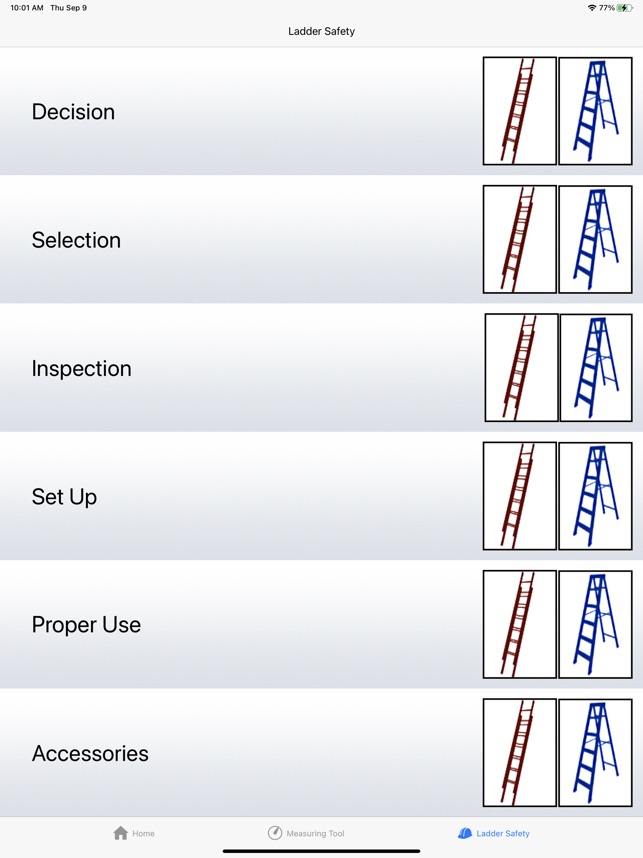Open the Decision section row

(240, 111)
